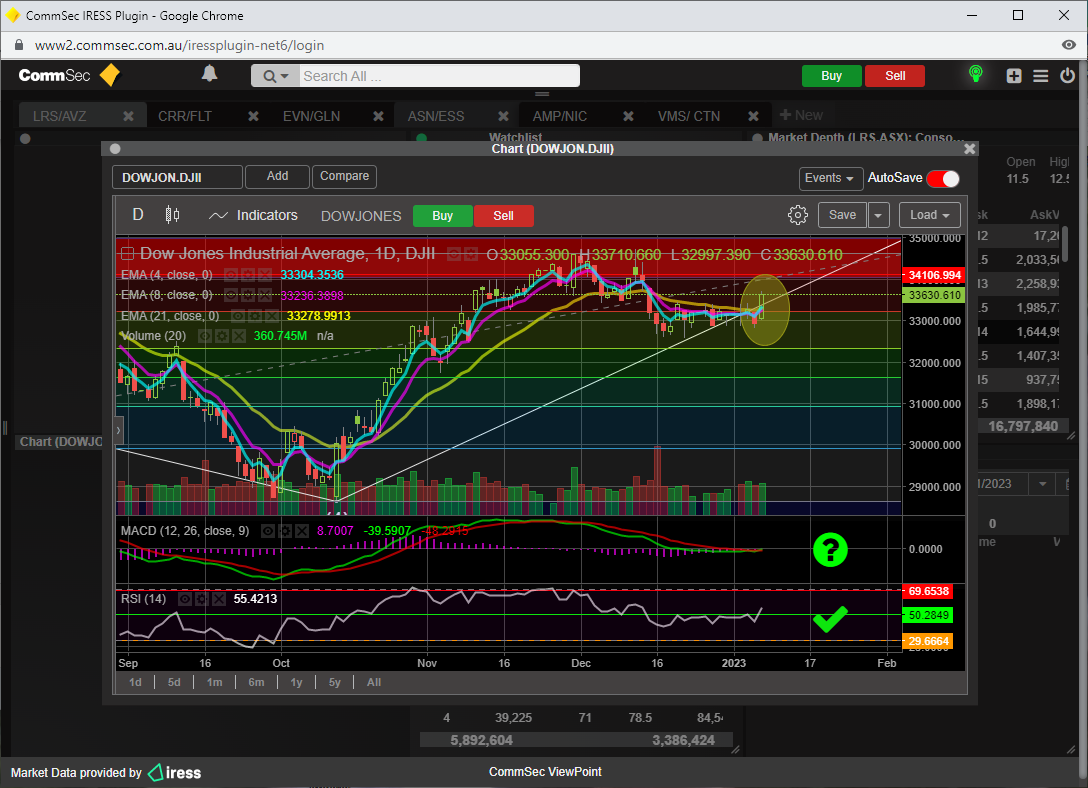Toggle visibility of Volume indicator
Image resolution: width=1088 pixels, height=788 pixels.
205,336
